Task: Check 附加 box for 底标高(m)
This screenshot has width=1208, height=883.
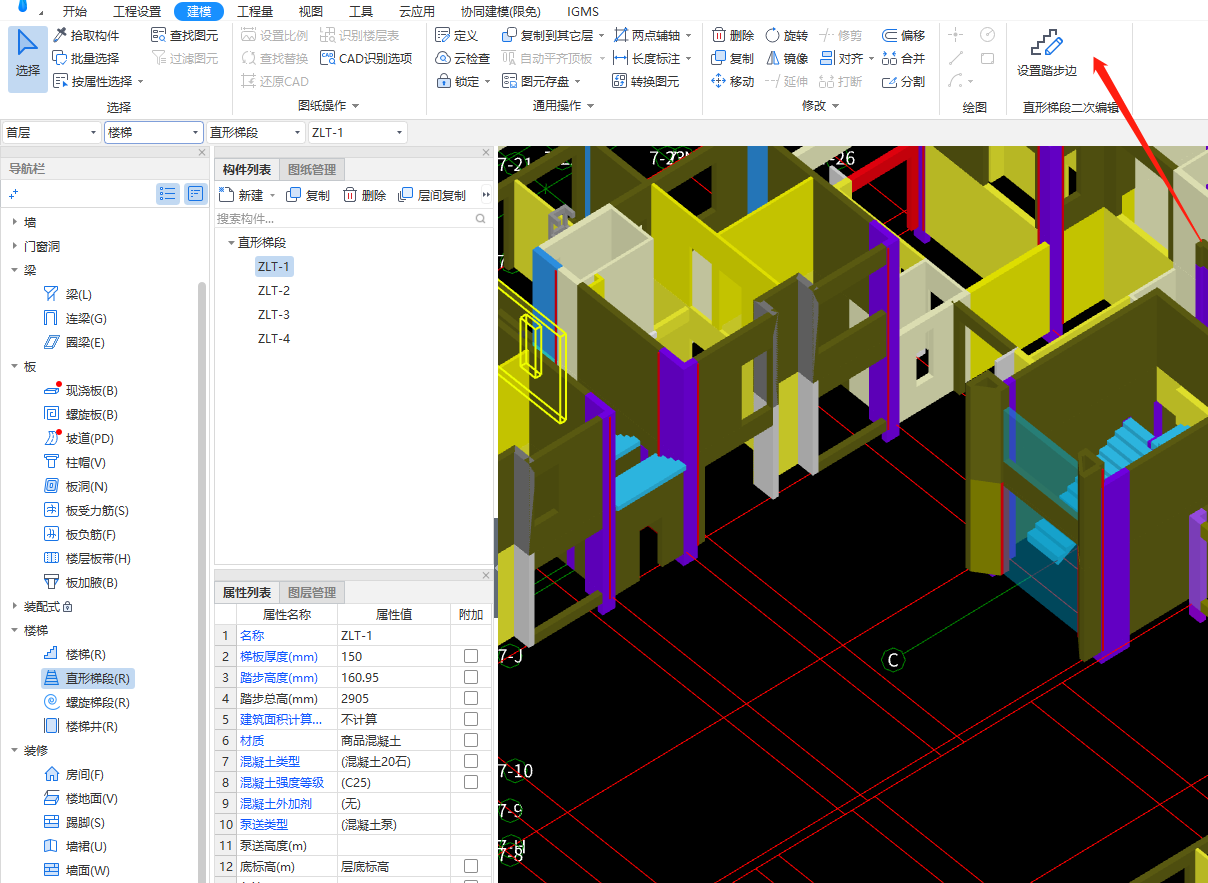Action: point(471,866)
